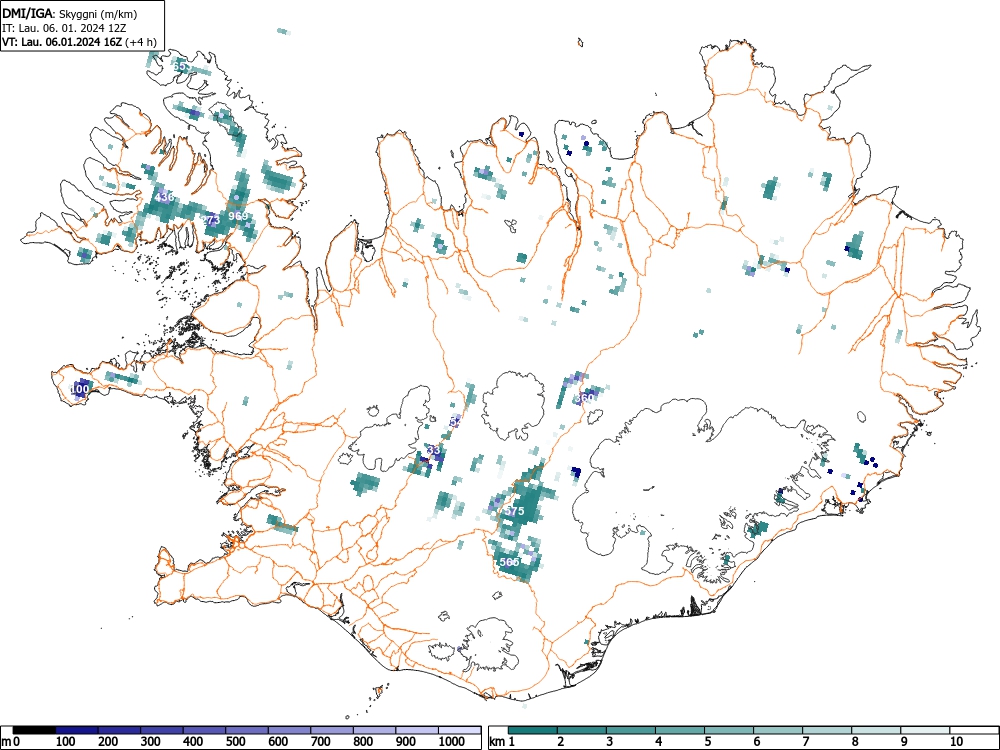The width and height of the screenshot is (1000, 750).
Task: Click the map value label '969'
Action: coord(238,216)
